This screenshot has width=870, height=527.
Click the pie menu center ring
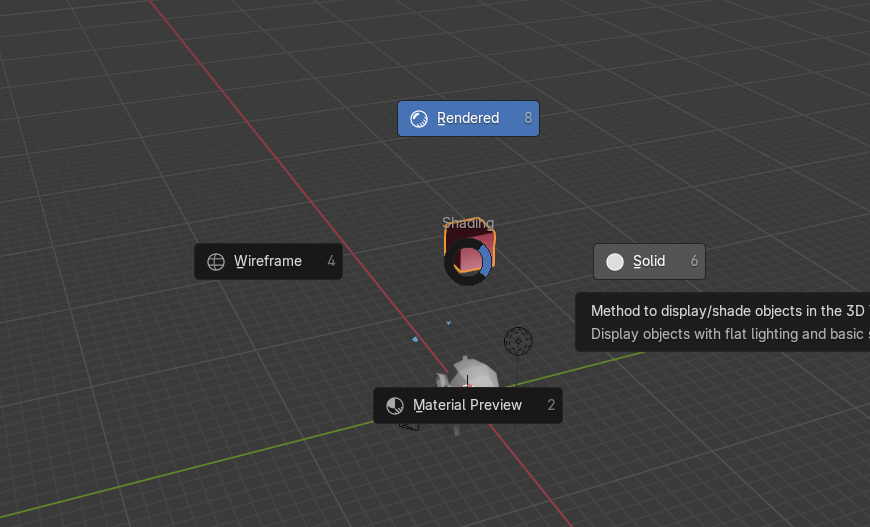coord(468,261)
